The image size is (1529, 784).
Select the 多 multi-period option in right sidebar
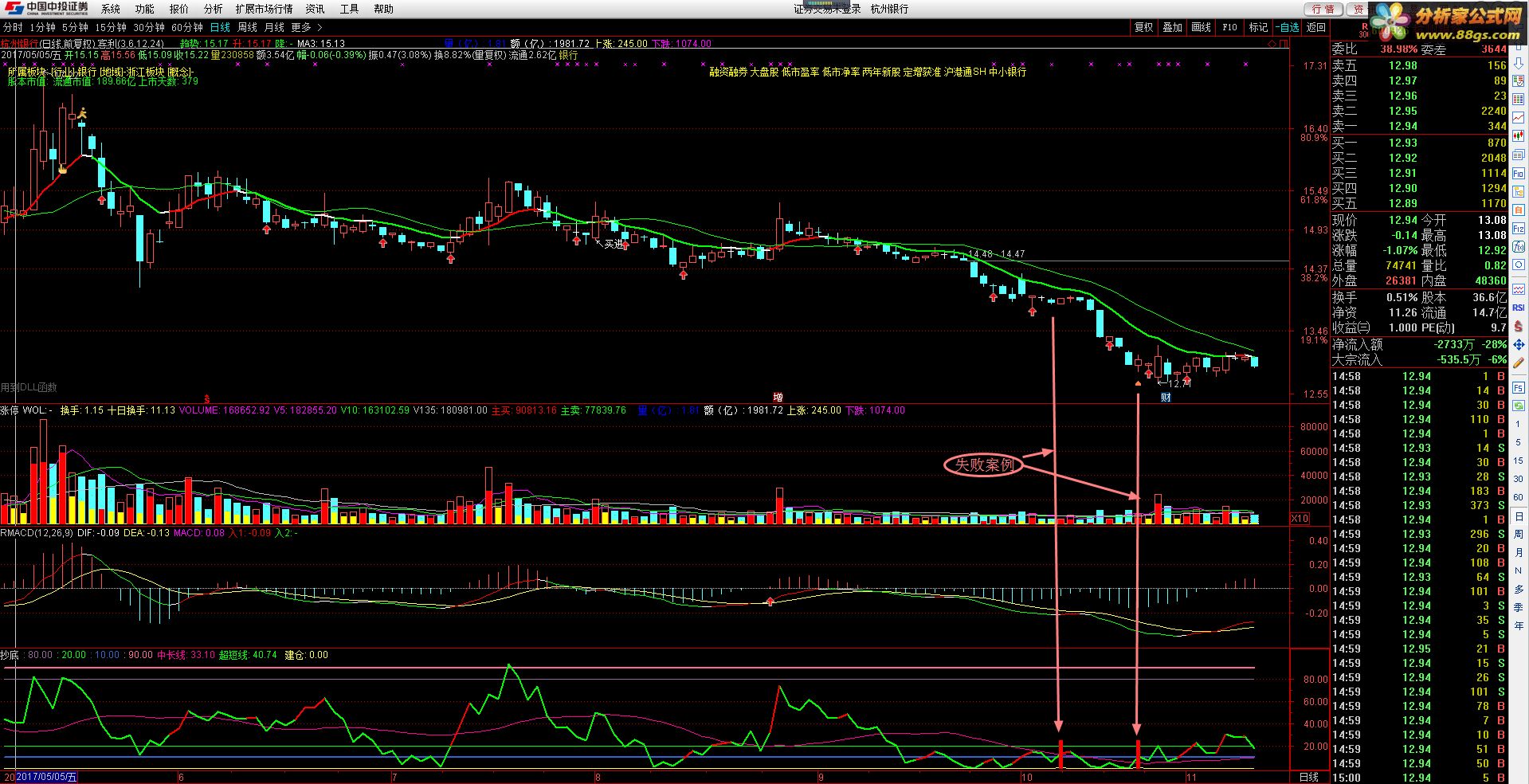coord(1518,590)
